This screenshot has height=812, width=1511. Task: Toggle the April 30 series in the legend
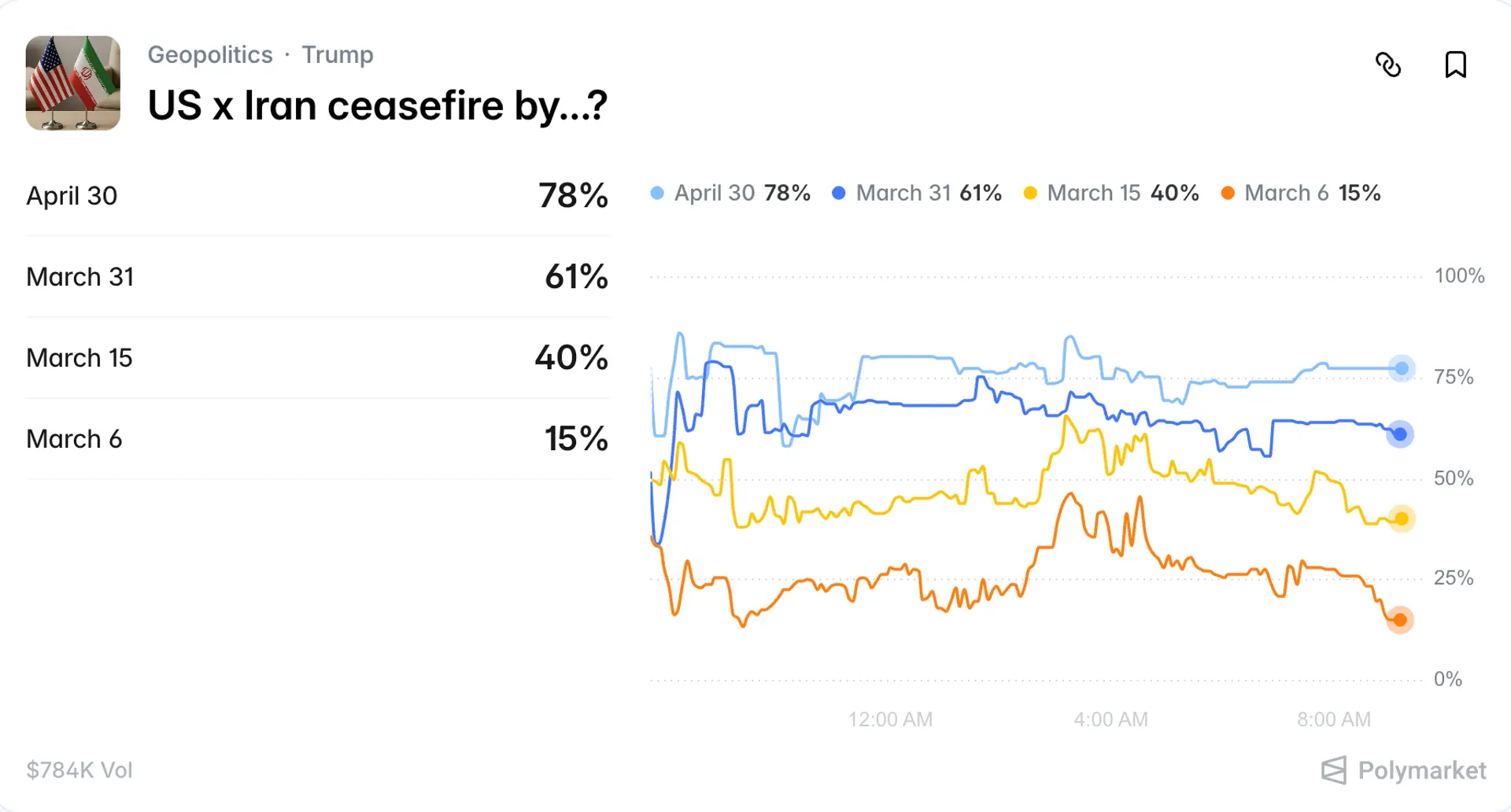coord(731,193)
